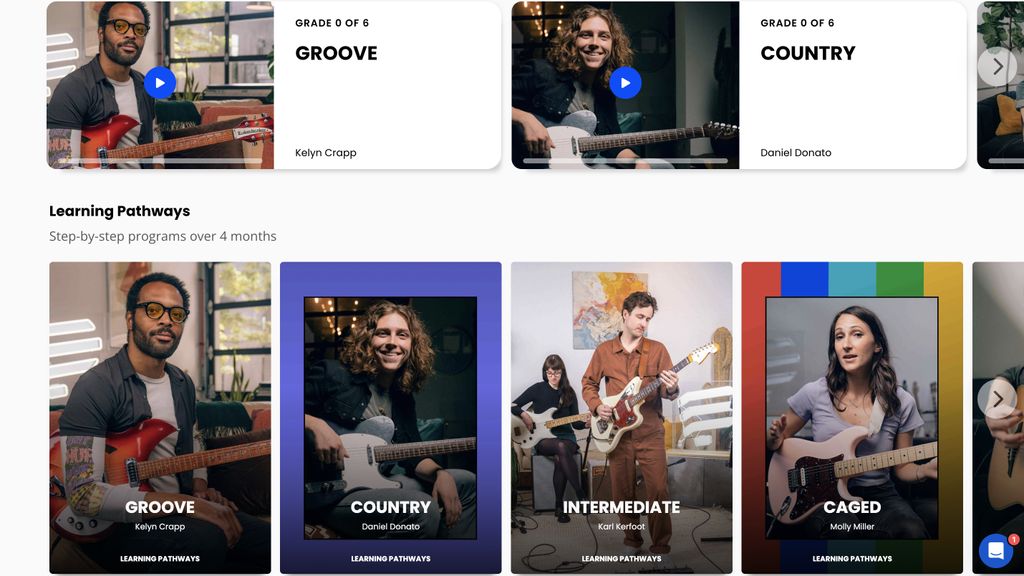Open the partially visible fifth pathway card
Viewport: 1024px width, 576px height.
tap(998, 418)
